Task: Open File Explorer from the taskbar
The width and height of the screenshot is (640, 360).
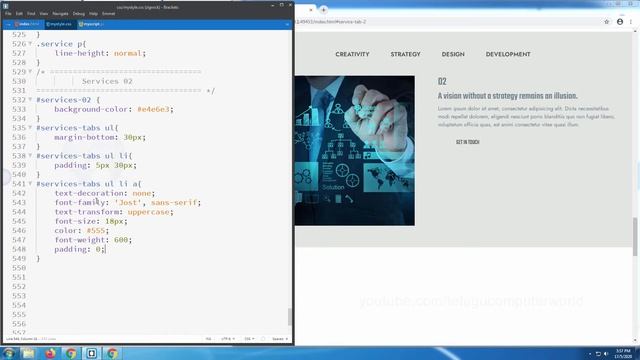Action: tap(28, 353)
